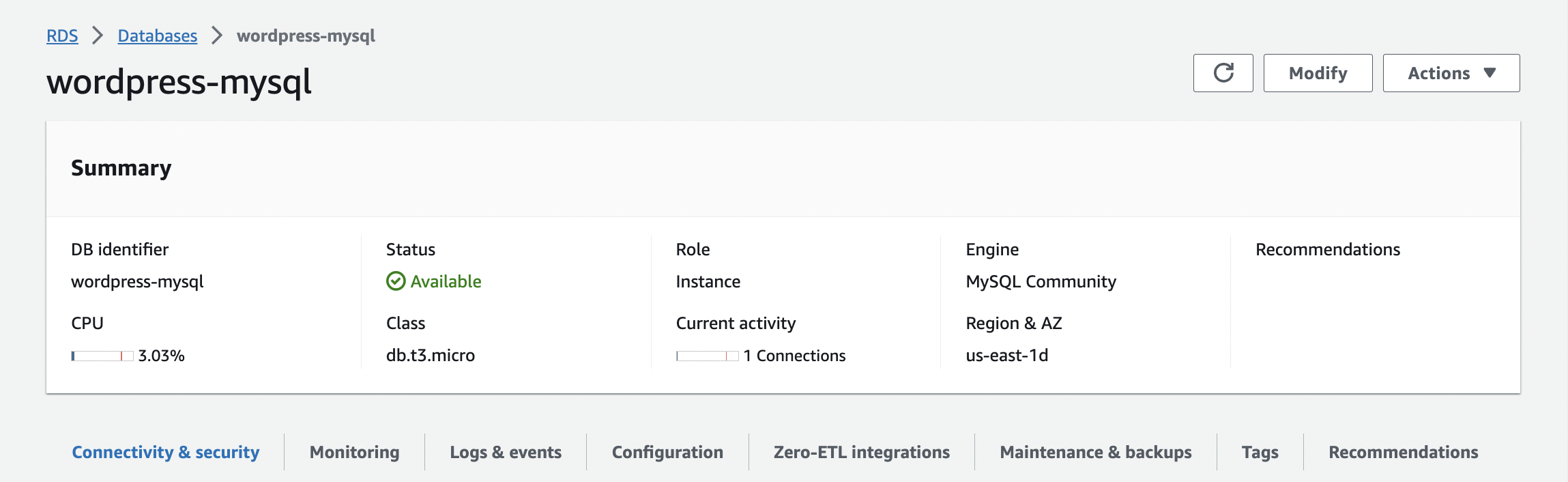
Task: Switch to the Configuration tab
Action: coord(667,452)
